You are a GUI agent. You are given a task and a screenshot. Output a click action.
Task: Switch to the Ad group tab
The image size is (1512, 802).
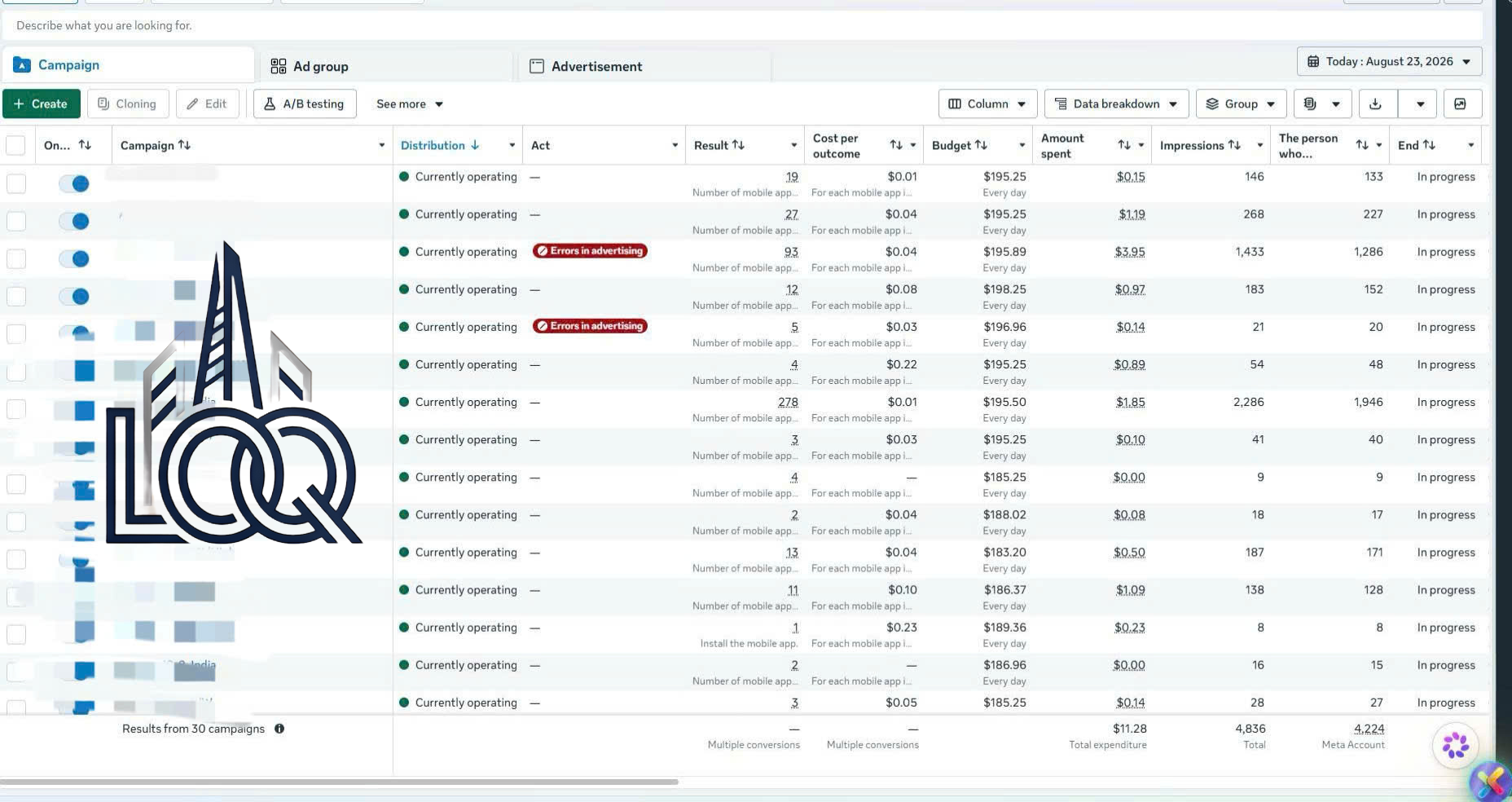(x=385, y=66)
